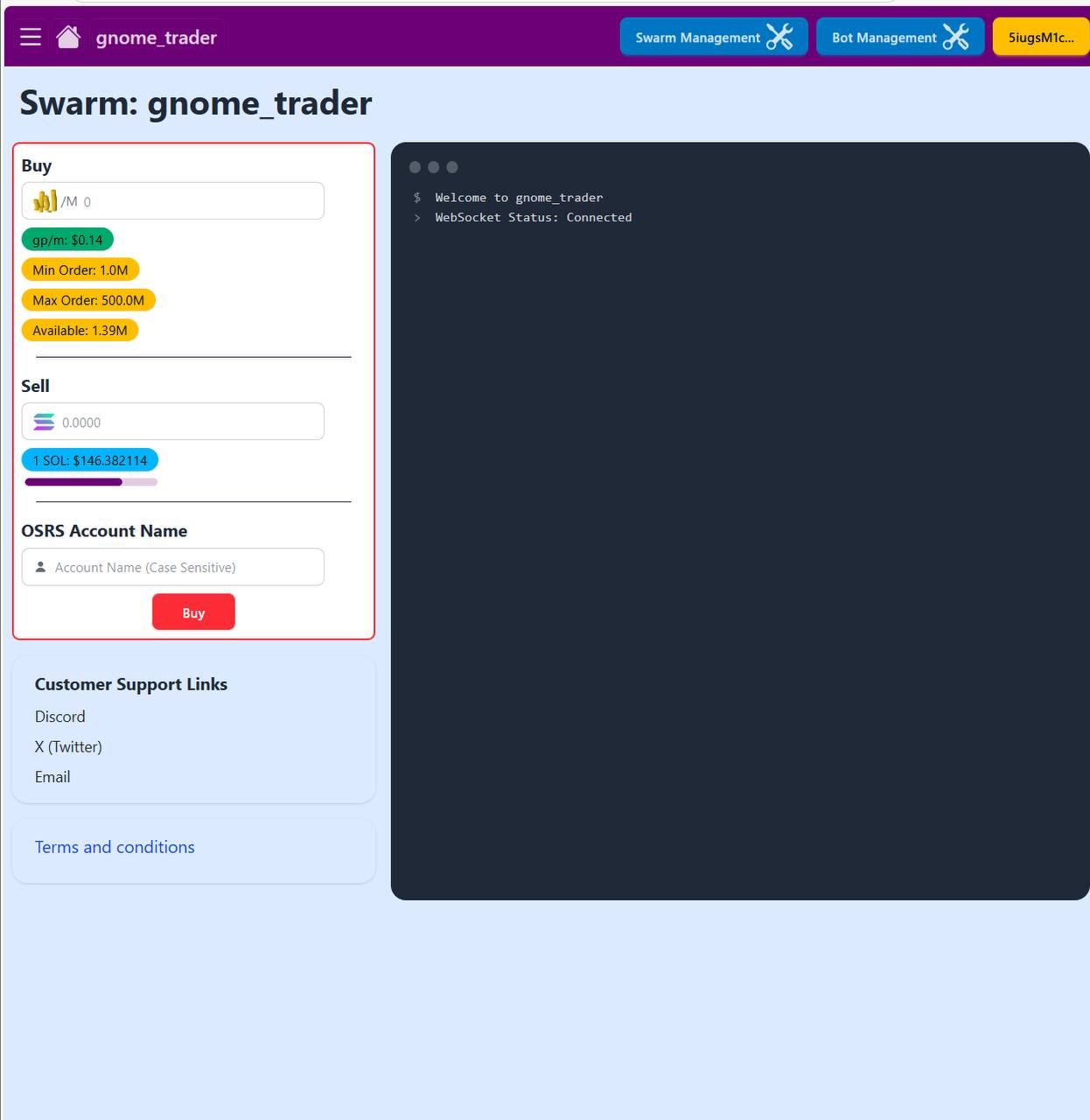Open the hamburger menu
1090x1120 pixels.
click(x=31, y=37)
